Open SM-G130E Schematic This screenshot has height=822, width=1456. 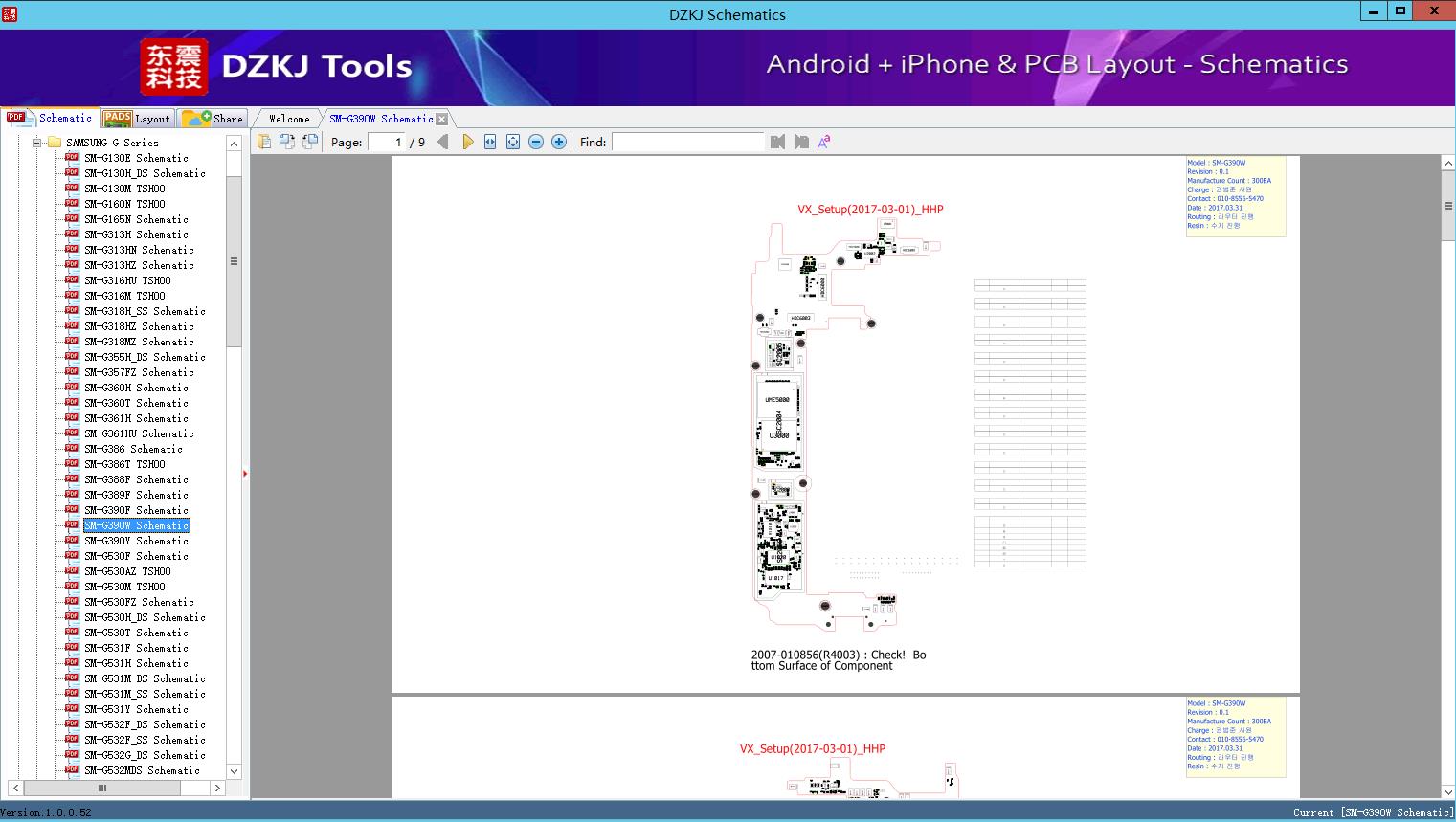tap(136, 158)
